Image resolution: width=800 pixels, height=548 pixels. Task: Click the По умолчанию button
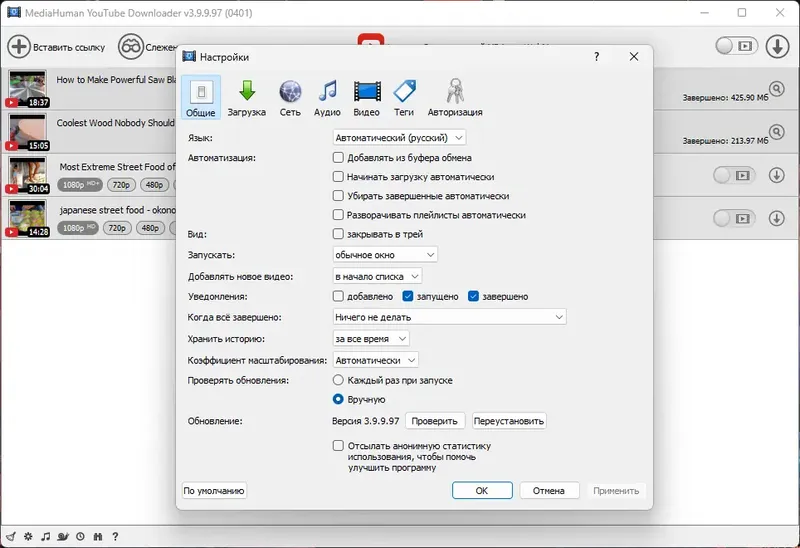tap(214, 490)
